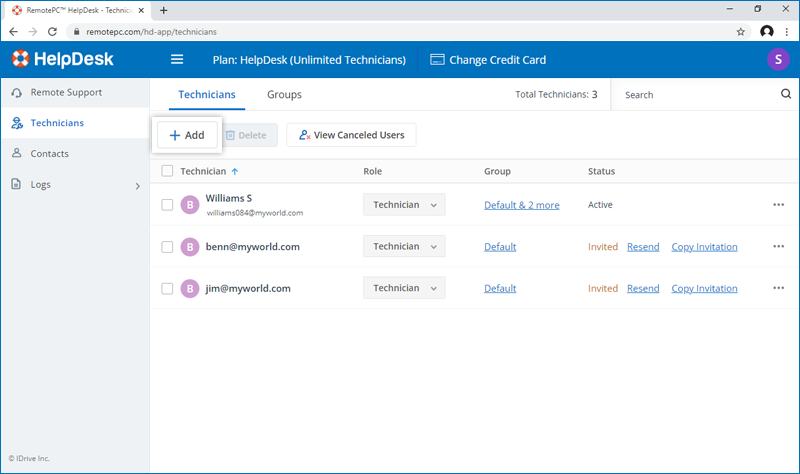Open 'Default & 2 more' group link
The height and width of the screenshot is (474, 800).
(521, 205)
